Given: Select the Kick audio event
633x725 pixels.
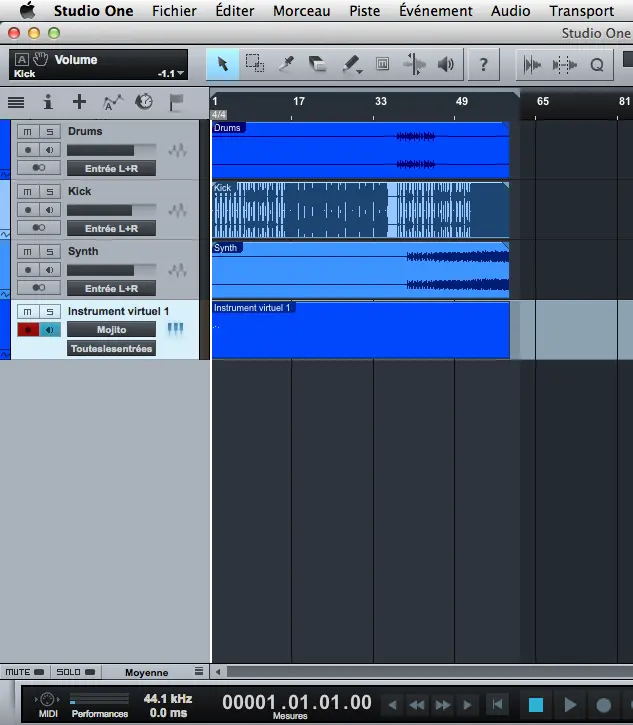Looking at the screenshot, I should (361, 210).
